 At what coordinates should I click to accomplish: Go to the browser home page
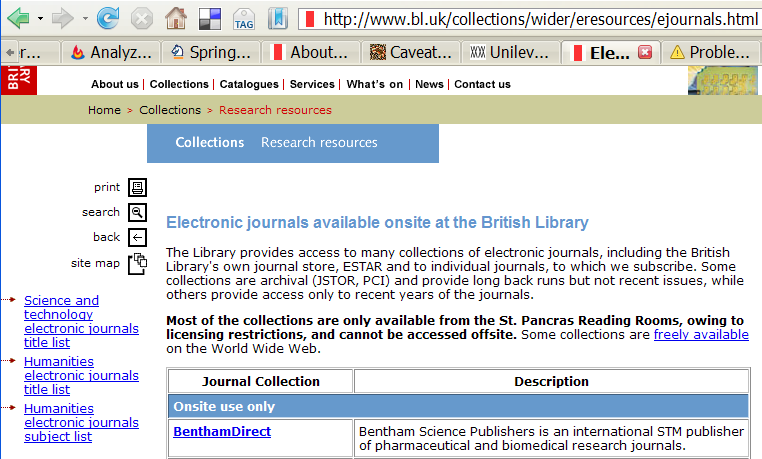point(176,18)
